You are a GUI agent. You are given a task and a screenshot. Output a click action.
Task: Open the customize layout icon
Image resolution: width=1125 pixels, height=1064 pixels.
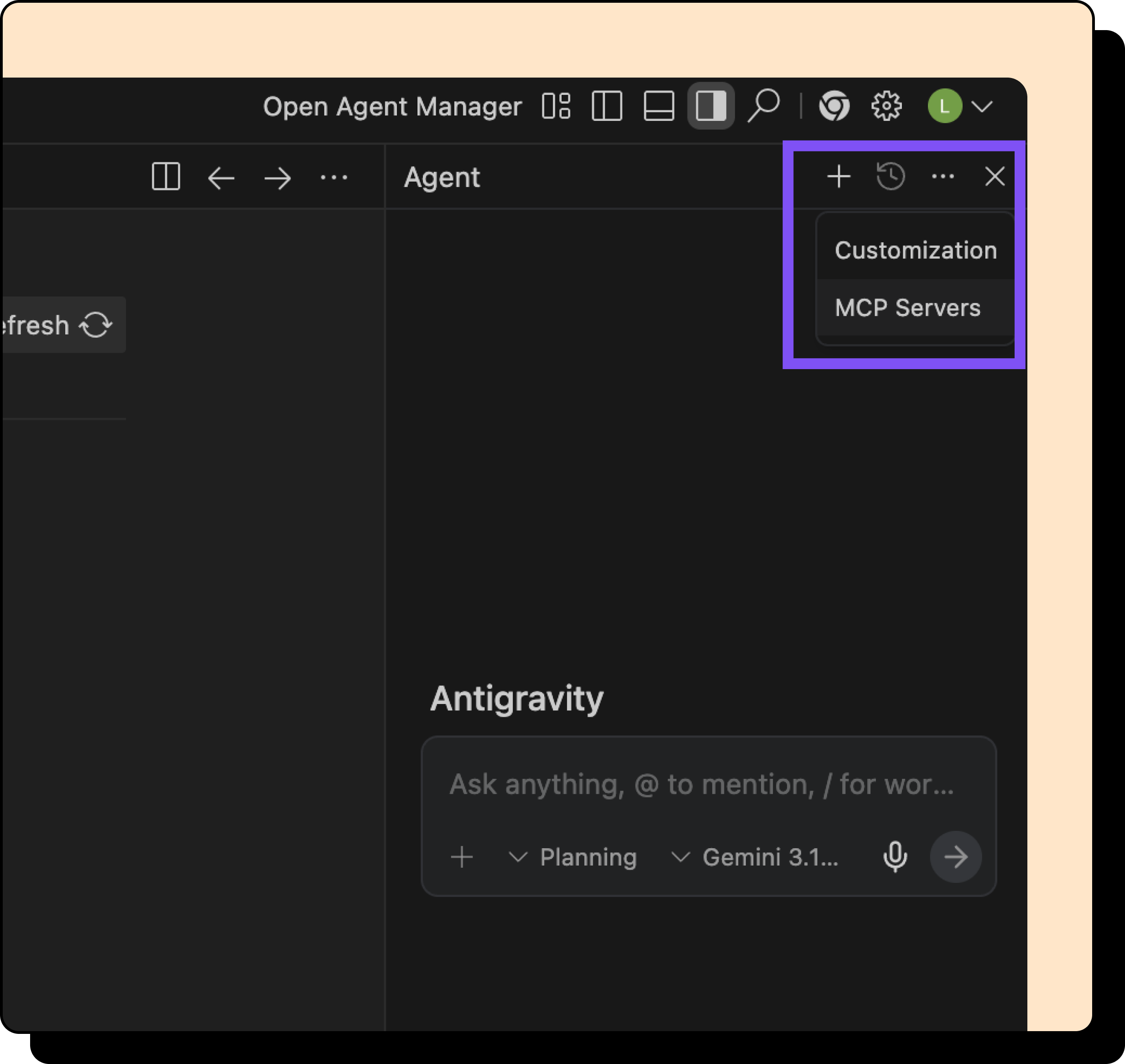[556, 106]
